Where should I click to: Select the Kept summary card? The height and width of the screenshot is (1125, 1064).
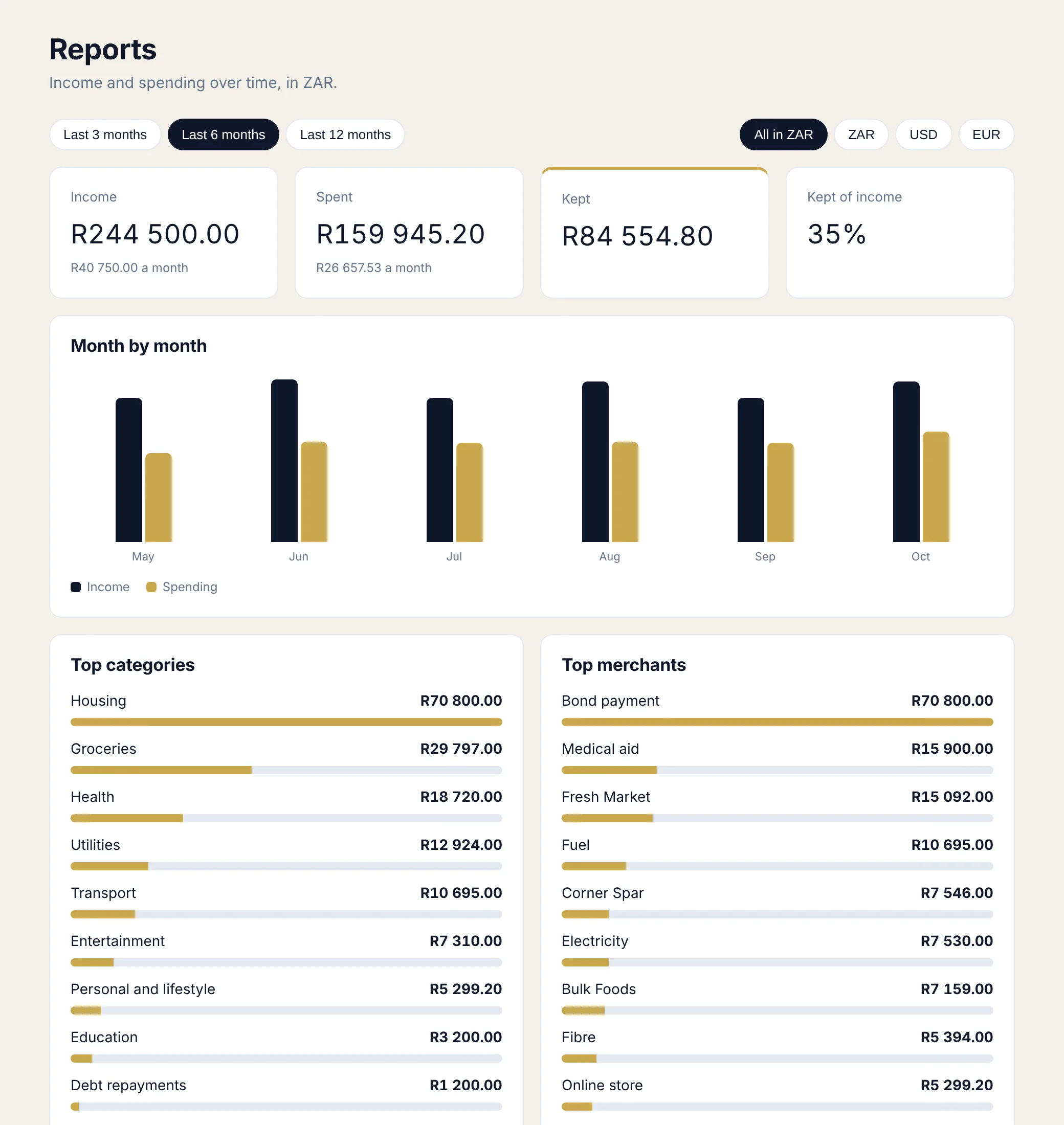[x=654, y=233]
